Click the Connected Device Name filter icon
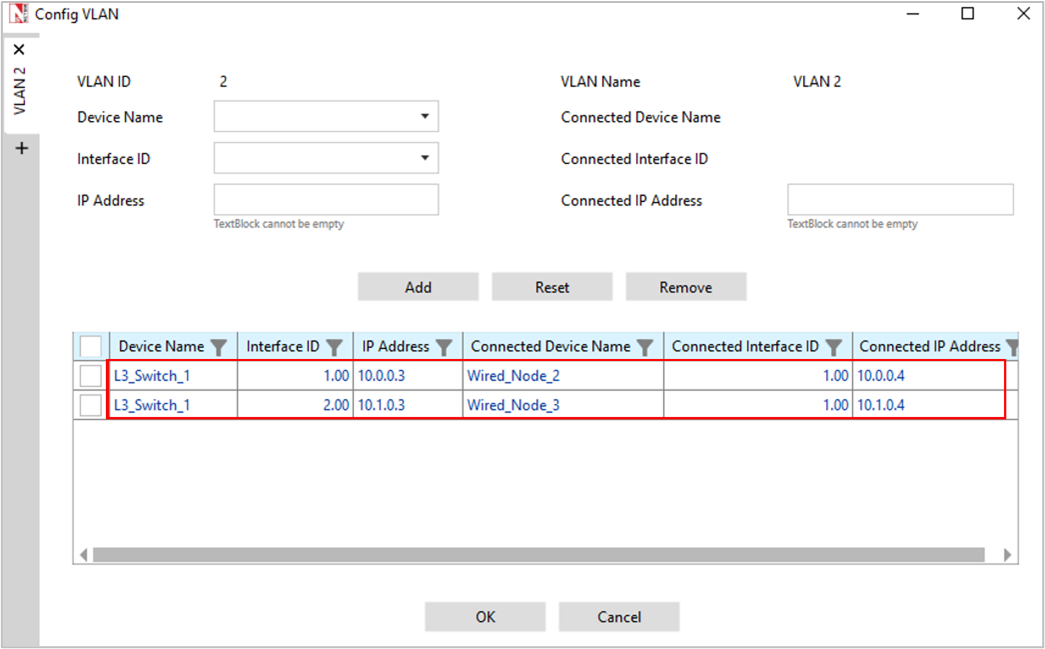 [645, 347]
